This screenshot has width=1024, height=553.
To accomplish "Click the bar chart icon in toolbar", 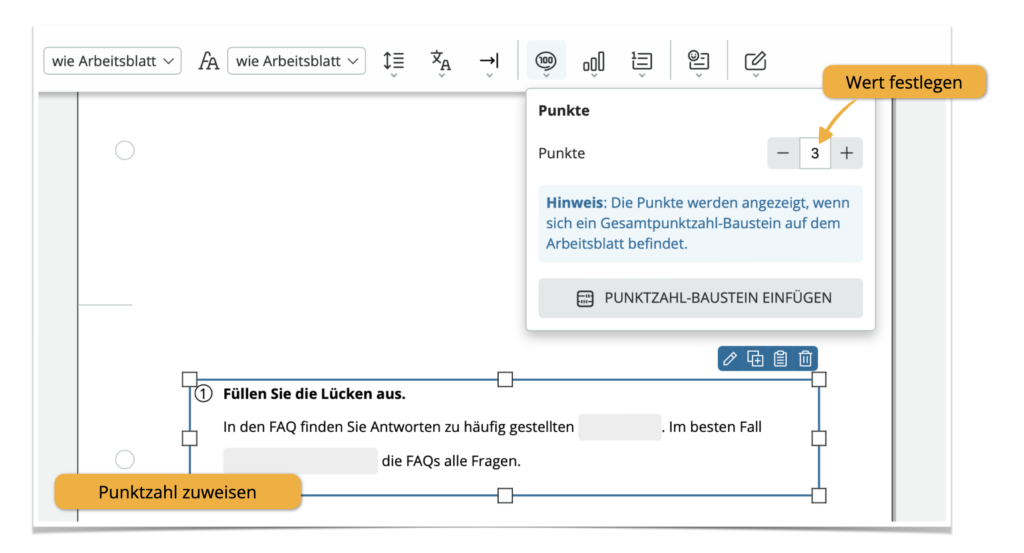I will point(593,61).
